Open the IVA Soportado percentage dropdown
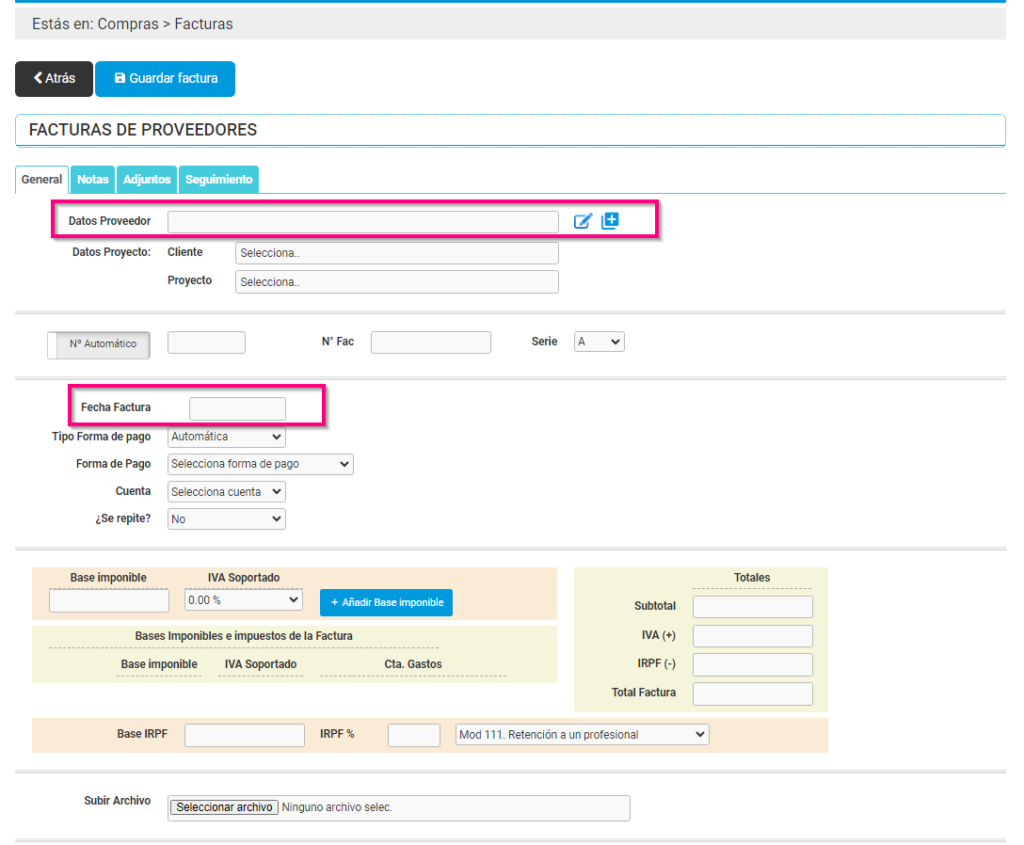The height and width of the screenshot is (845, 1024). [242, 602]
